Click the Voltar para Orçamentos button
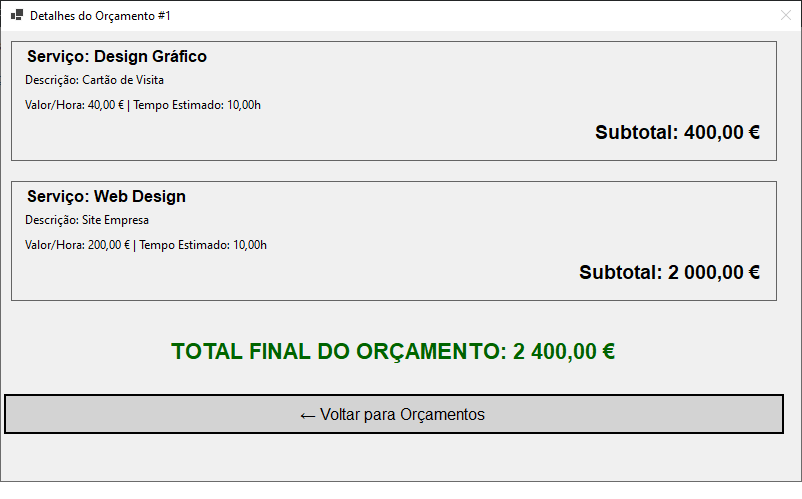The width and height of the screenshot is (802, 499). click(393, 414)
